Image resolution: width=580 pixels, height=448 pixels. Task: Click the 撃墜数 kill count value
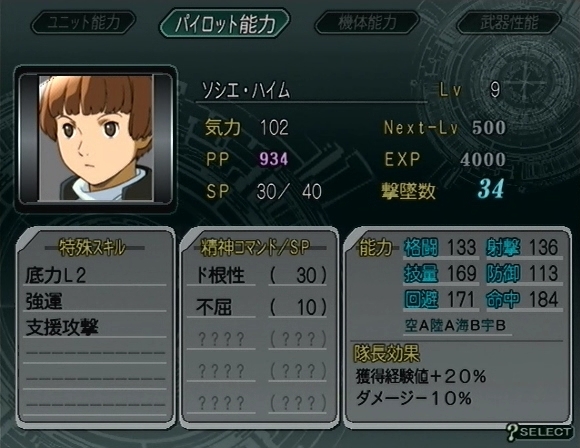click(491, 189)
